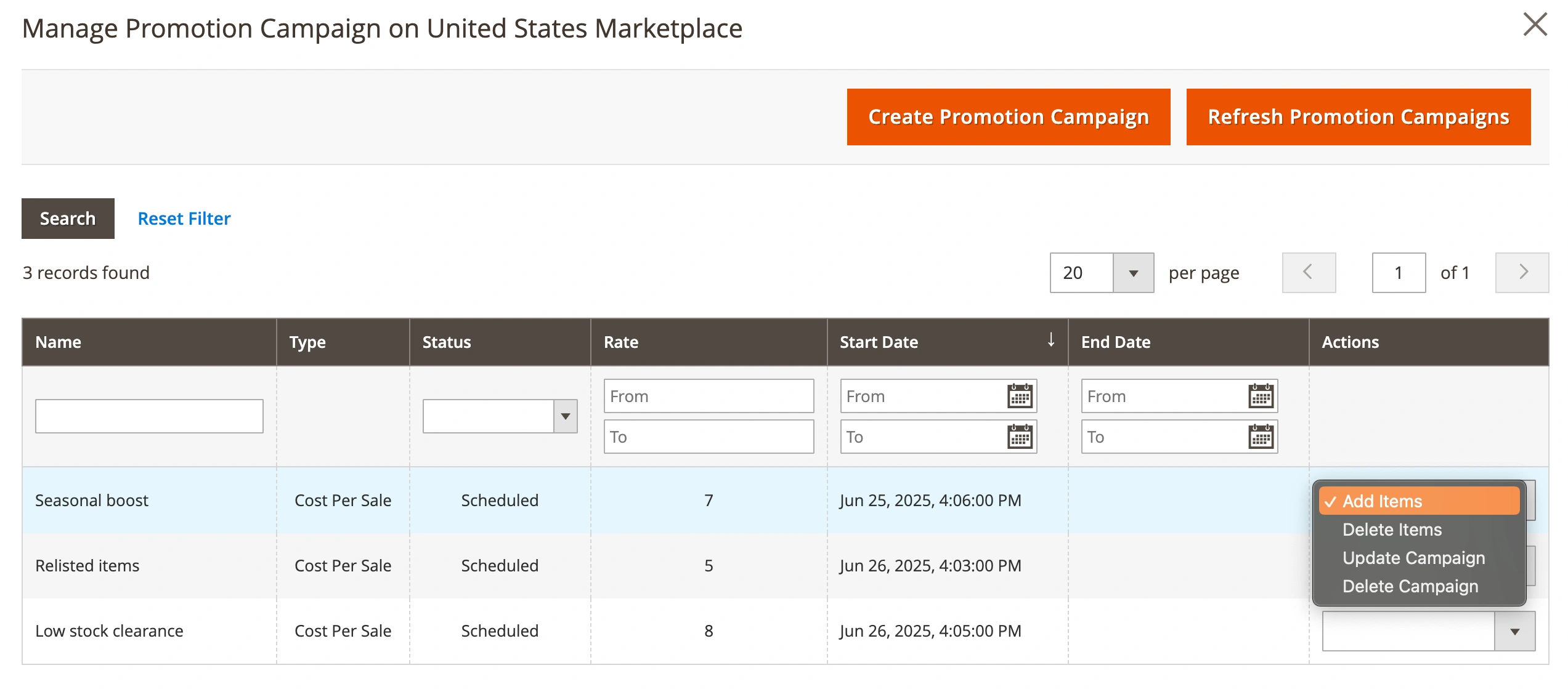Choose Delete Items in actions menu
1568x689 pixels.
[1392, 530]
